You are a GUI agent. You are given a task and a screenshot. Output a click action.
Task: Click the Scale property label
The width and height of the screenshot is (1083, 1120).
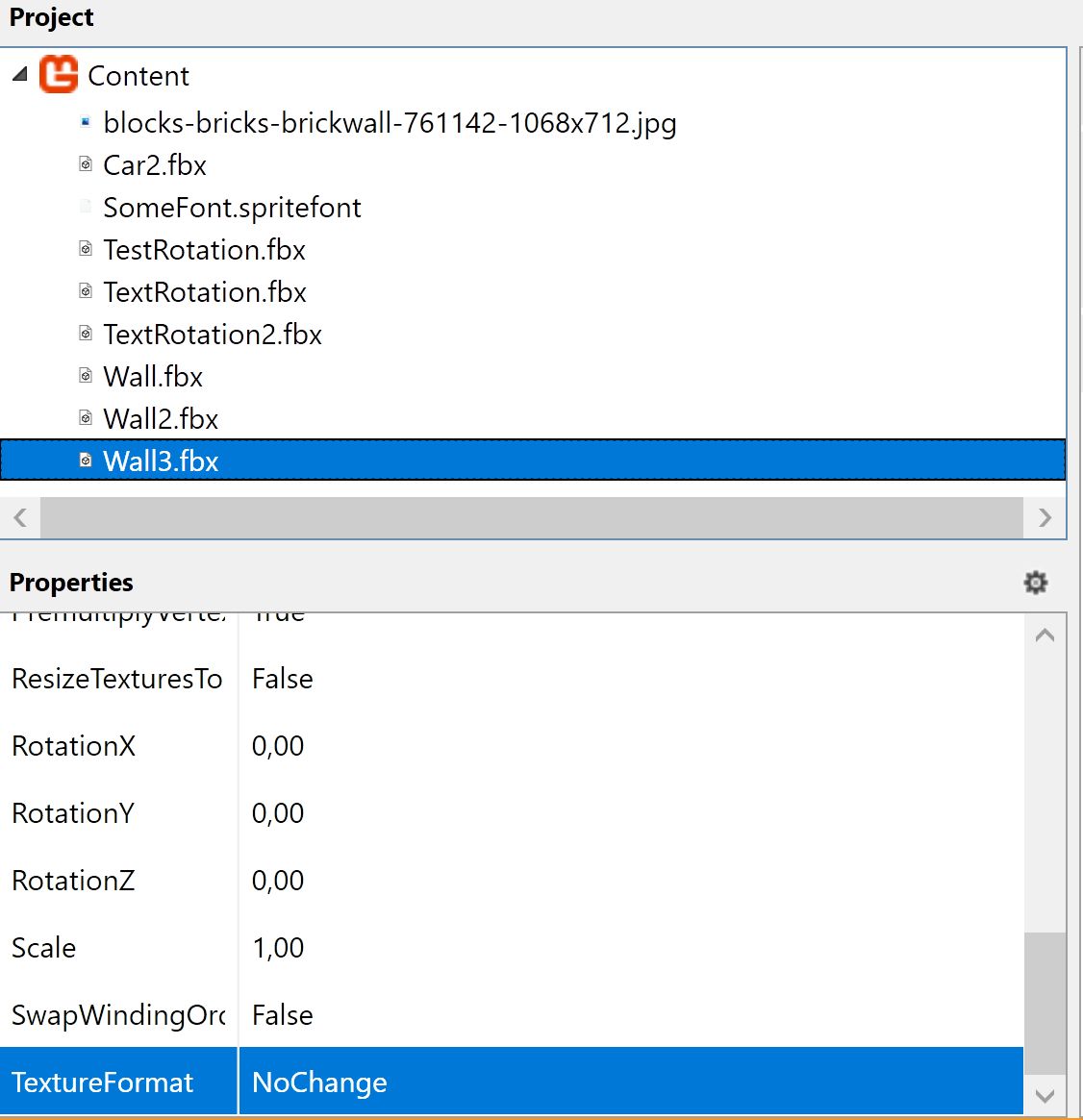(x=43, y=948)
